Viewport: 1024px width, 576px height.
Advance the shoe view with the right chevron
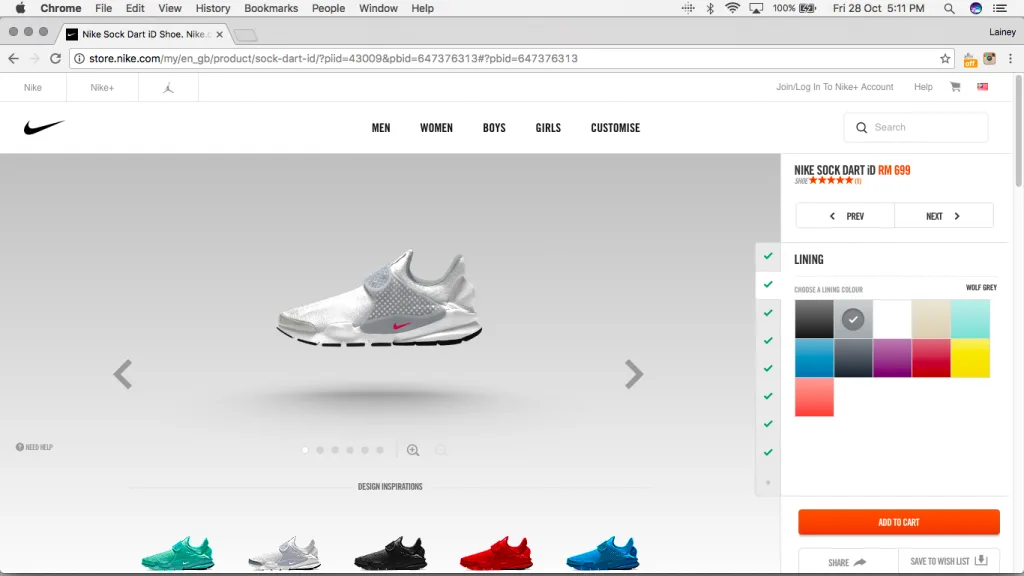tap(634, 373)
